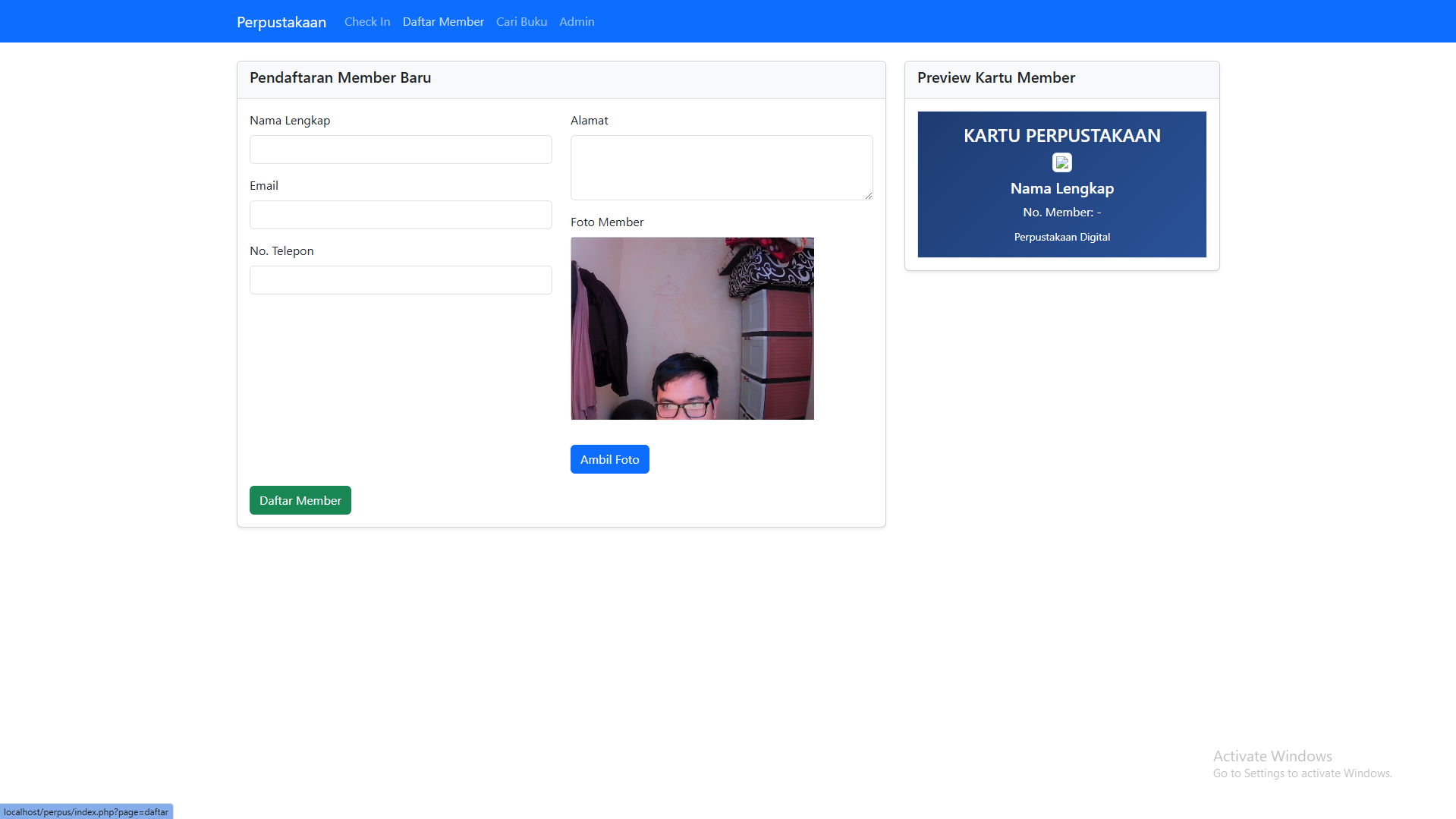The width and height of the screenshot is (1456, 819).
Task: Click the 'Email' field label
Action: pyautogui.click(x=263, y=185)
